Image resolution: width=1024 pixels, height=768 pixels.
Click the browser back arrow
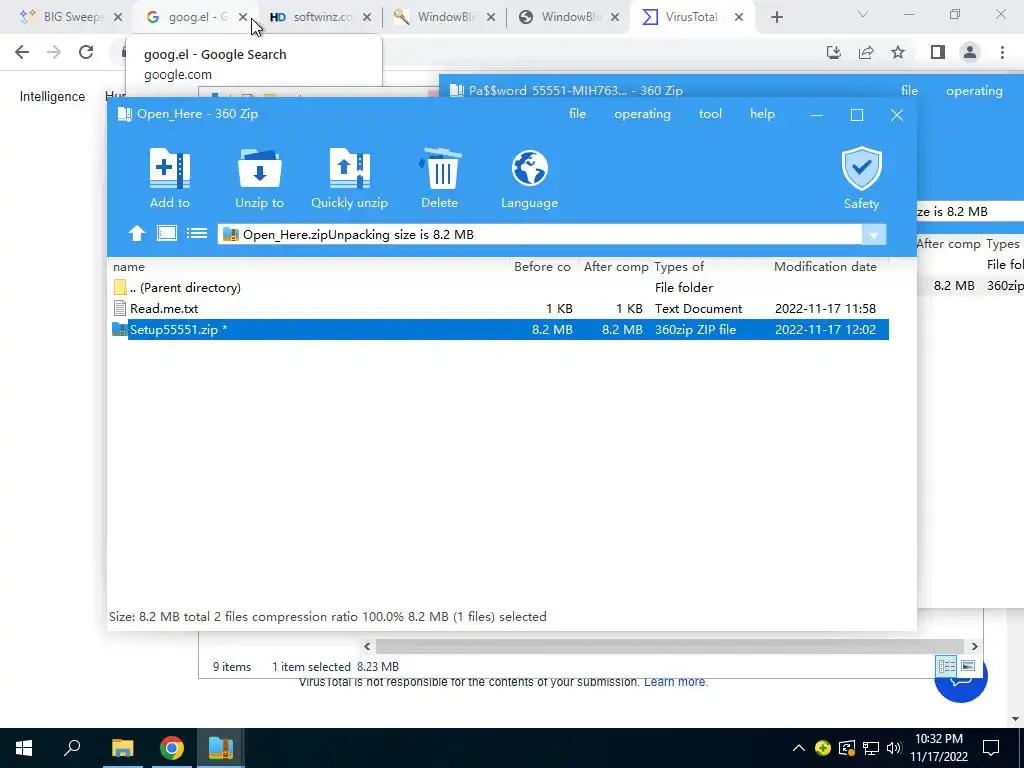pos(22,52)
